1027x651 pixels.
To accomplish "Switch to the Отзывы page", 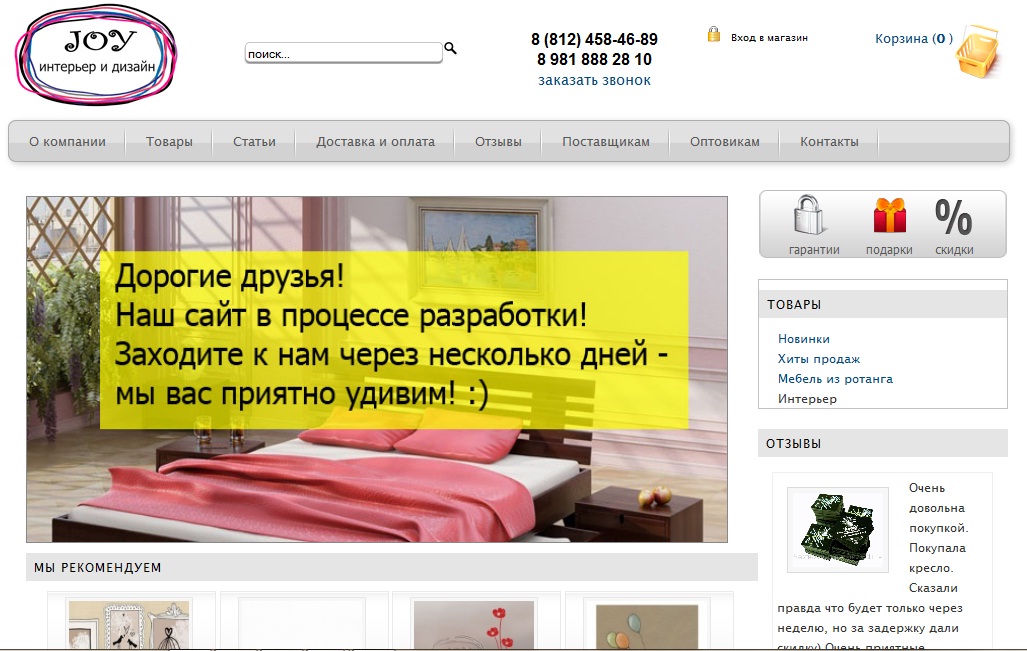I will pos(497,141).
